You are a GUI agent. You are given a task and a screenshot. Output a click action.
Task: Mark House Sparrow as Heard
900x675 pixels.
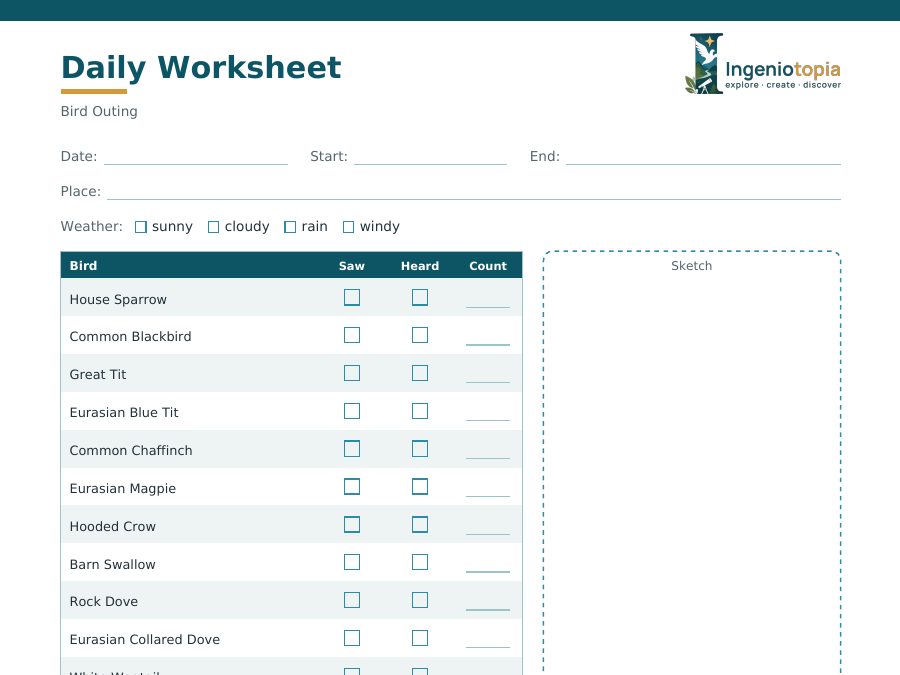point(420,297)
